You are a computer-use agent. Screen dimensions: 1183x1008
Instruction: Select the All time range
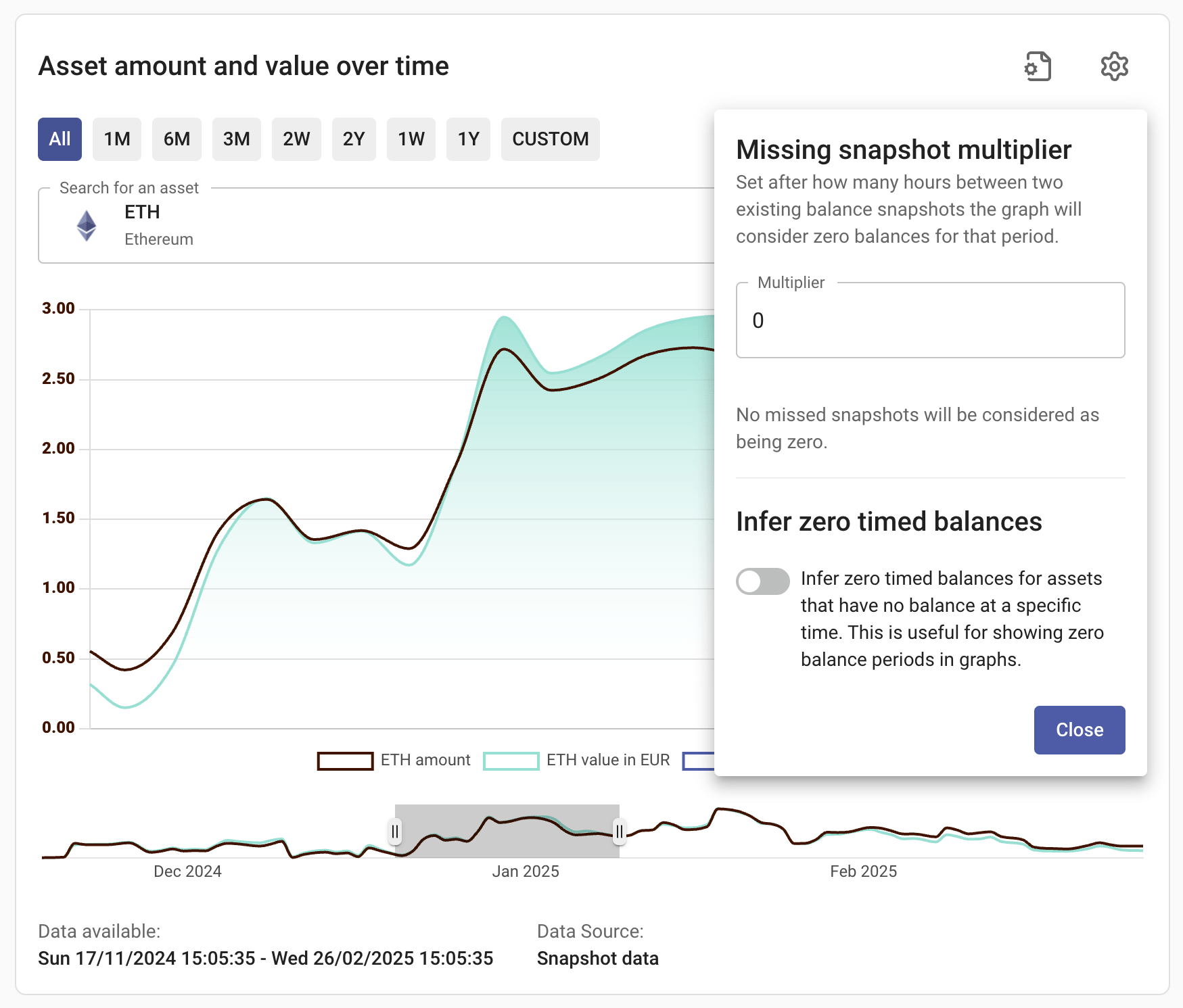tap(60, 139)
